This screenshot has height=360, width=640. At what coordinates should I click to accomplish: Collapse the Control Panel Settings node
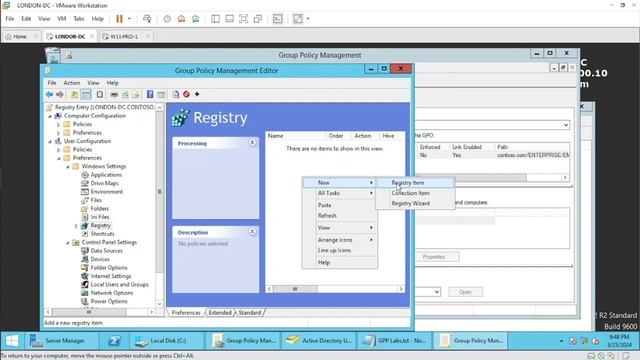click(x=68, y=242)
